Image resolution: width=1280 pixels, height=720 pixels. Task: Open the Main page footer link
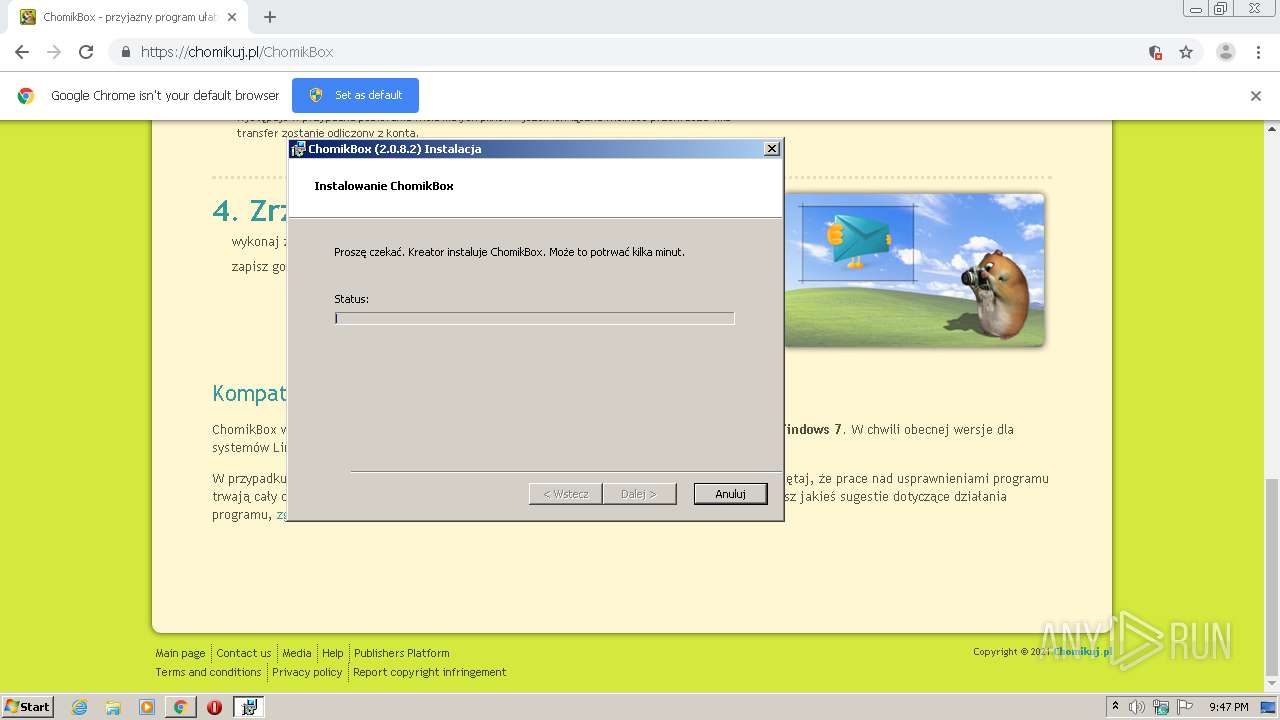click(180, 653)
